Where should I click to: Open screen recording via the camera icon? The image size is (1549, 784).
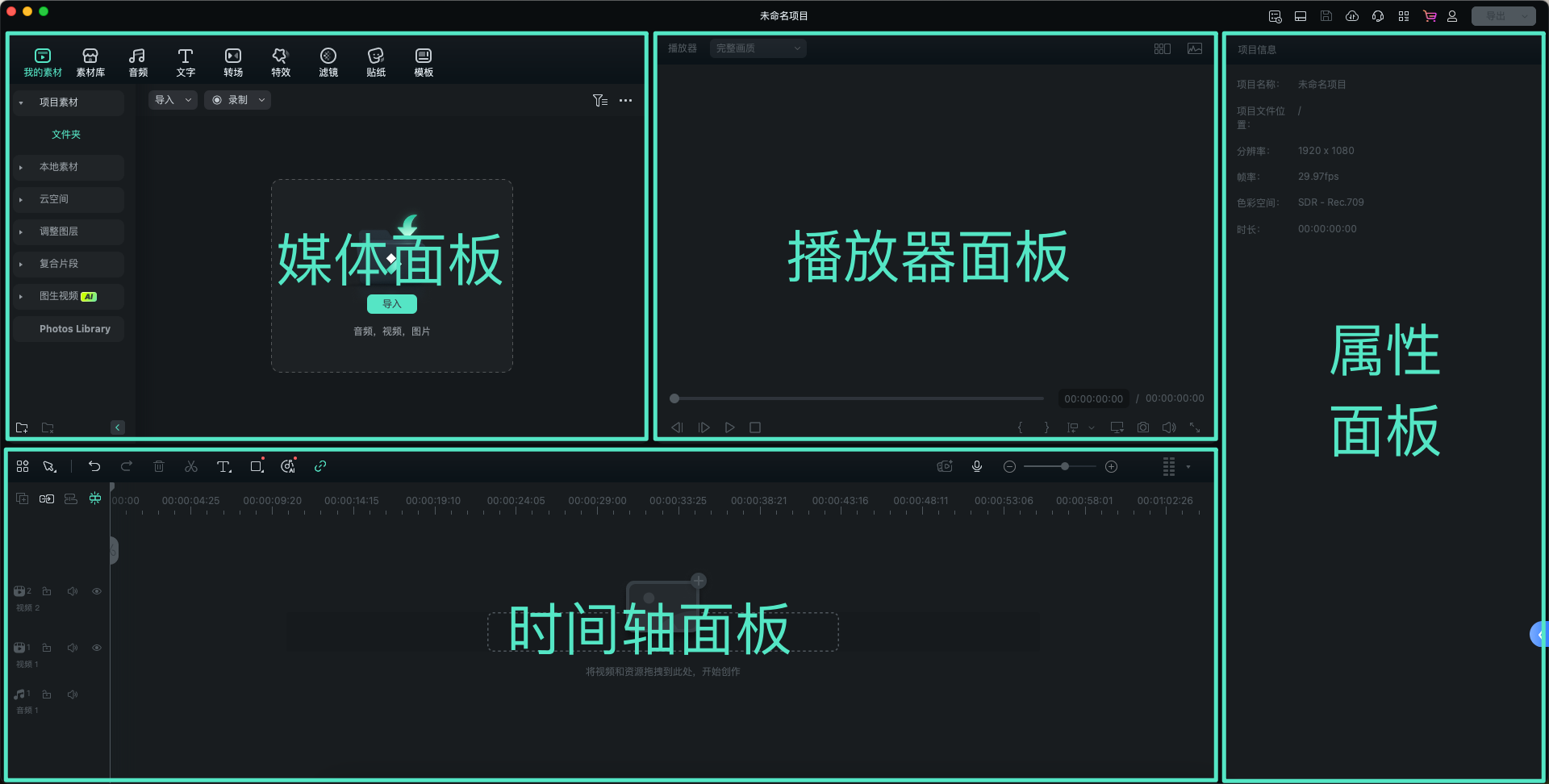click(945, 466)
